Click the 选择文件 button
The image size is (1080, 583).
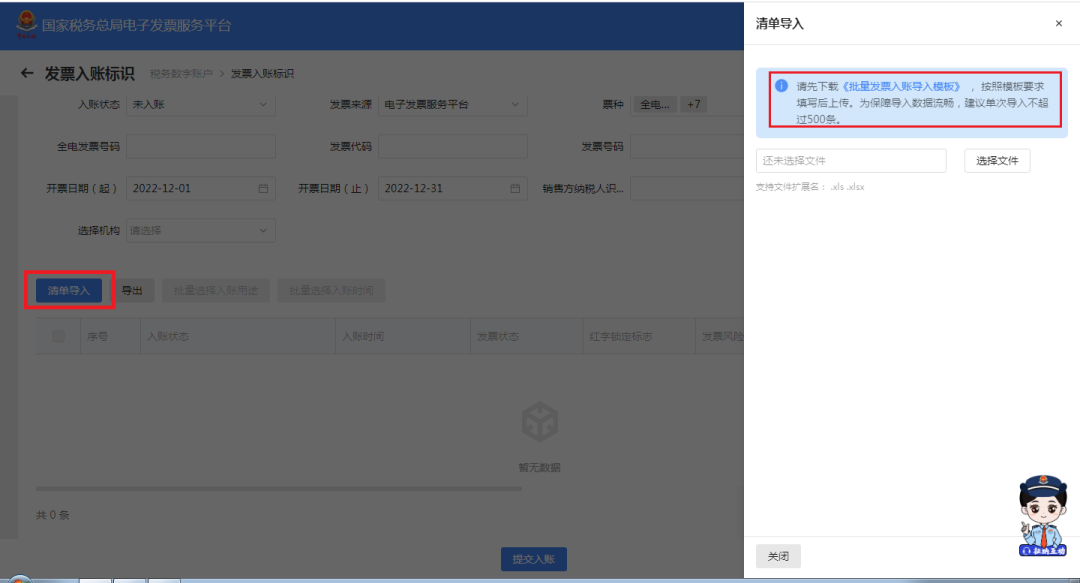(996, 161)
